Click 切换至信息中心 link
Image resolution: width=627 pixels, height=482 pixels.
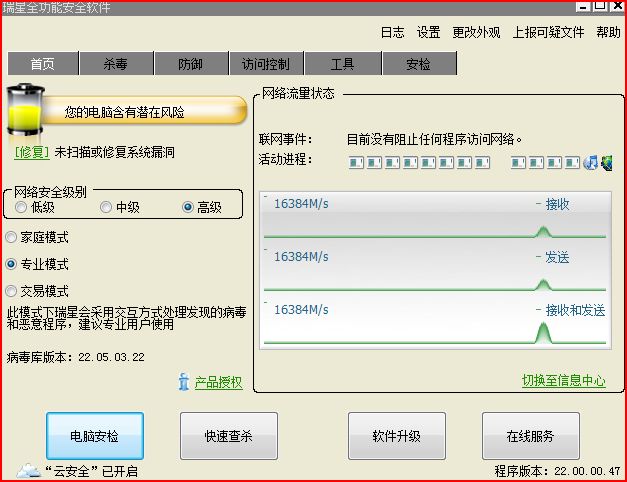(564, 380)
